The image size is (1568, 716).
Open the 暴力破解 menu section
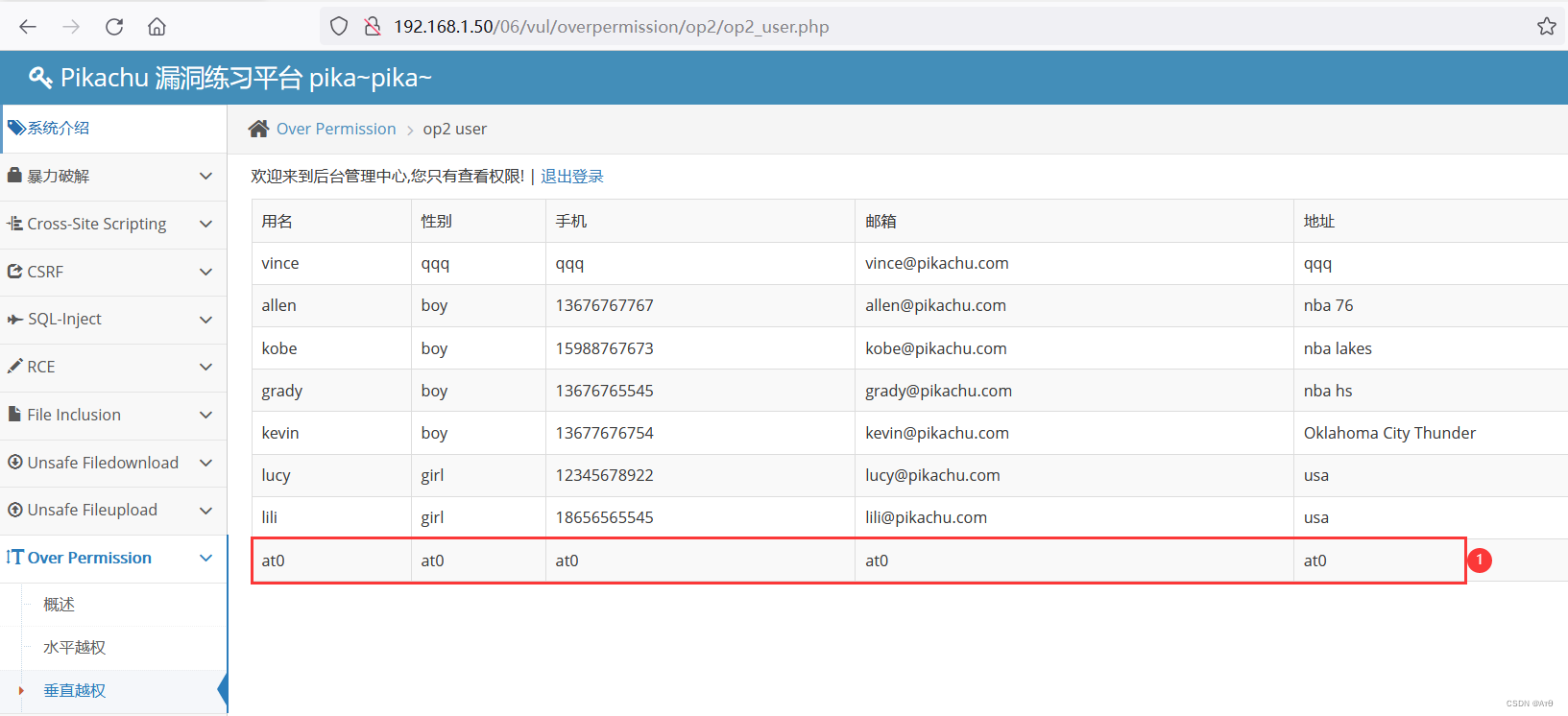tap(113, 177)
